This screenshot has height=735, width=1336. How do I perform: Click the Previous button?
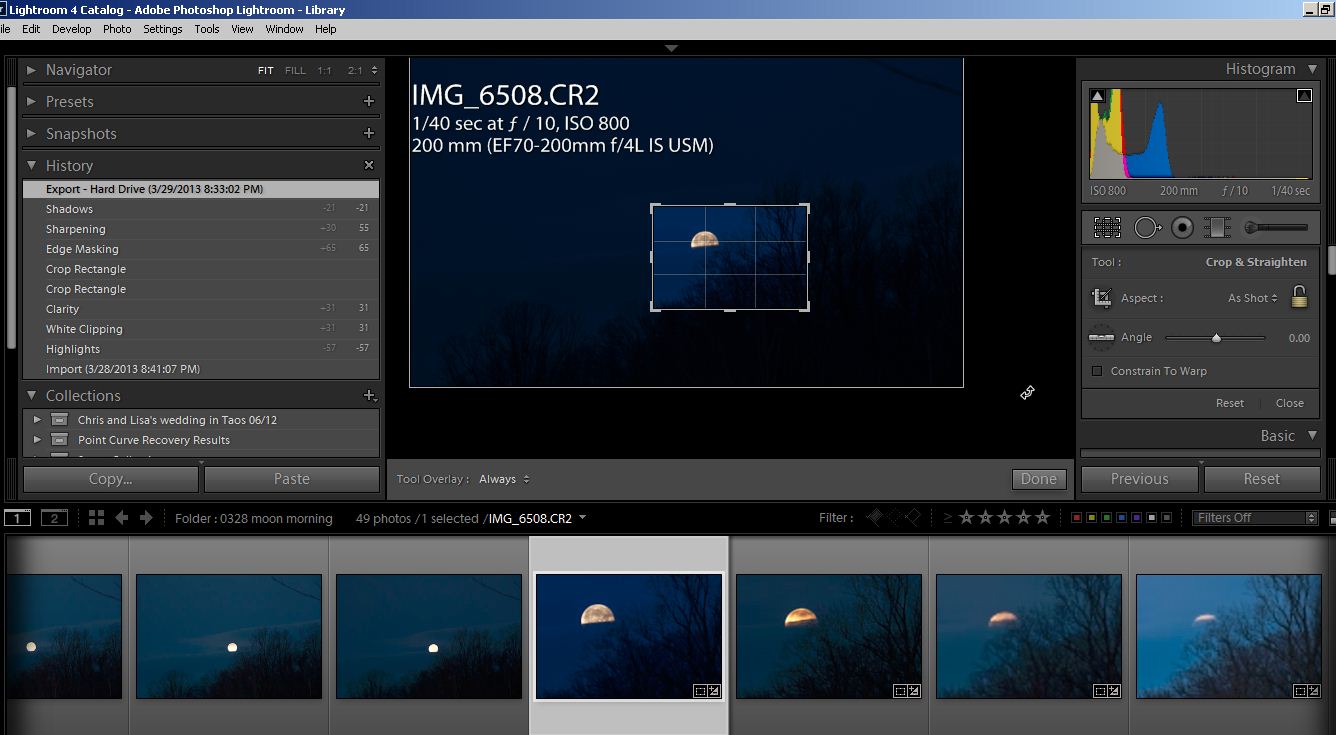[x=1139, y=479]
